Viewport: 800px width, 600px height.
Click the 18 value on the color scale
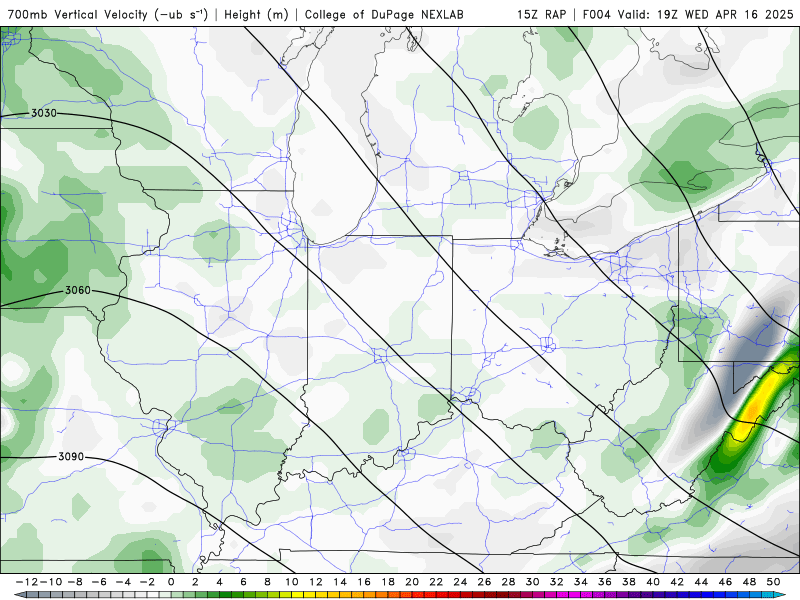388,582
